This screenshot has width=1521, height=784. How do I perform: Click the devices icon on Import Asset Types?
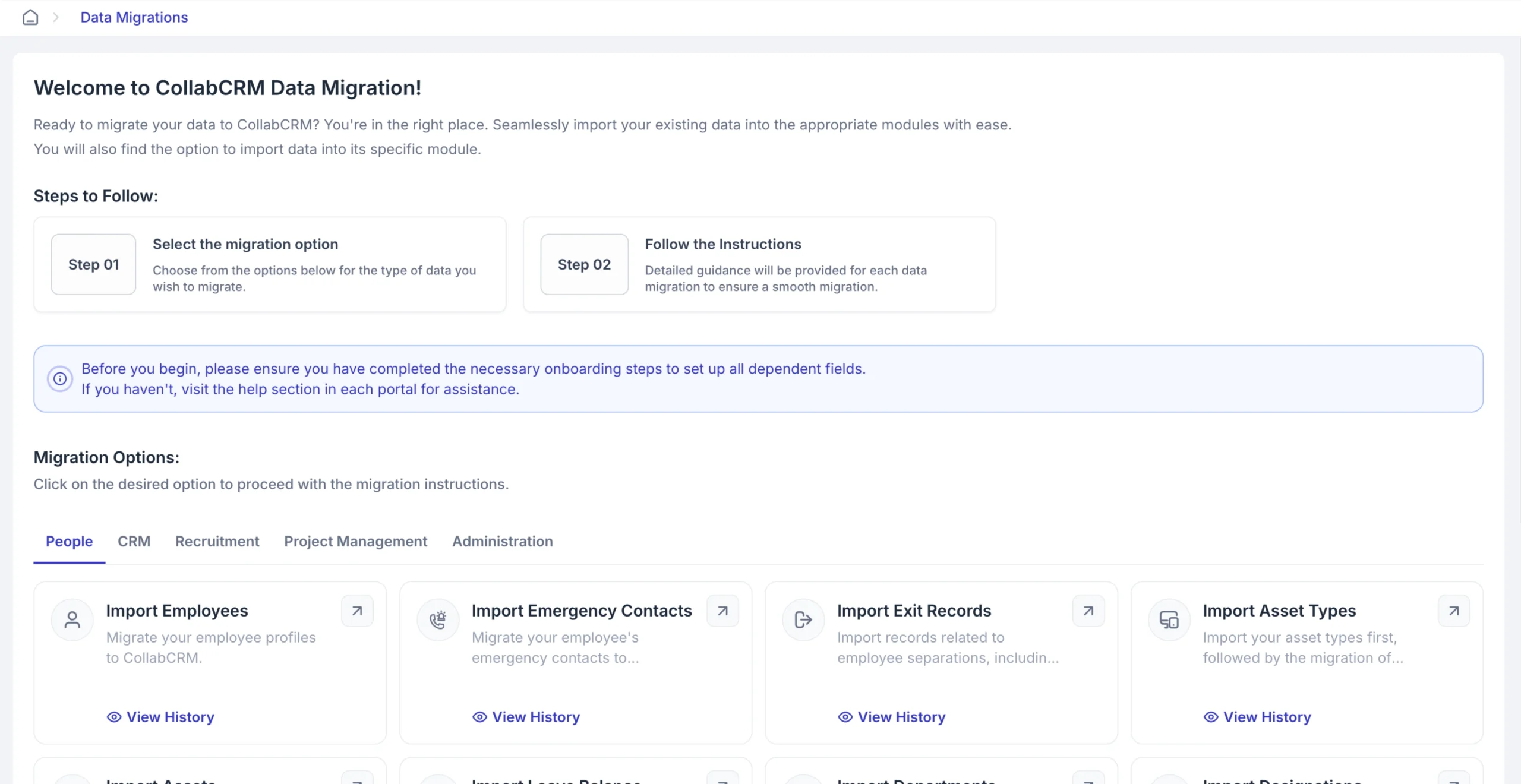coord(1169,620)
